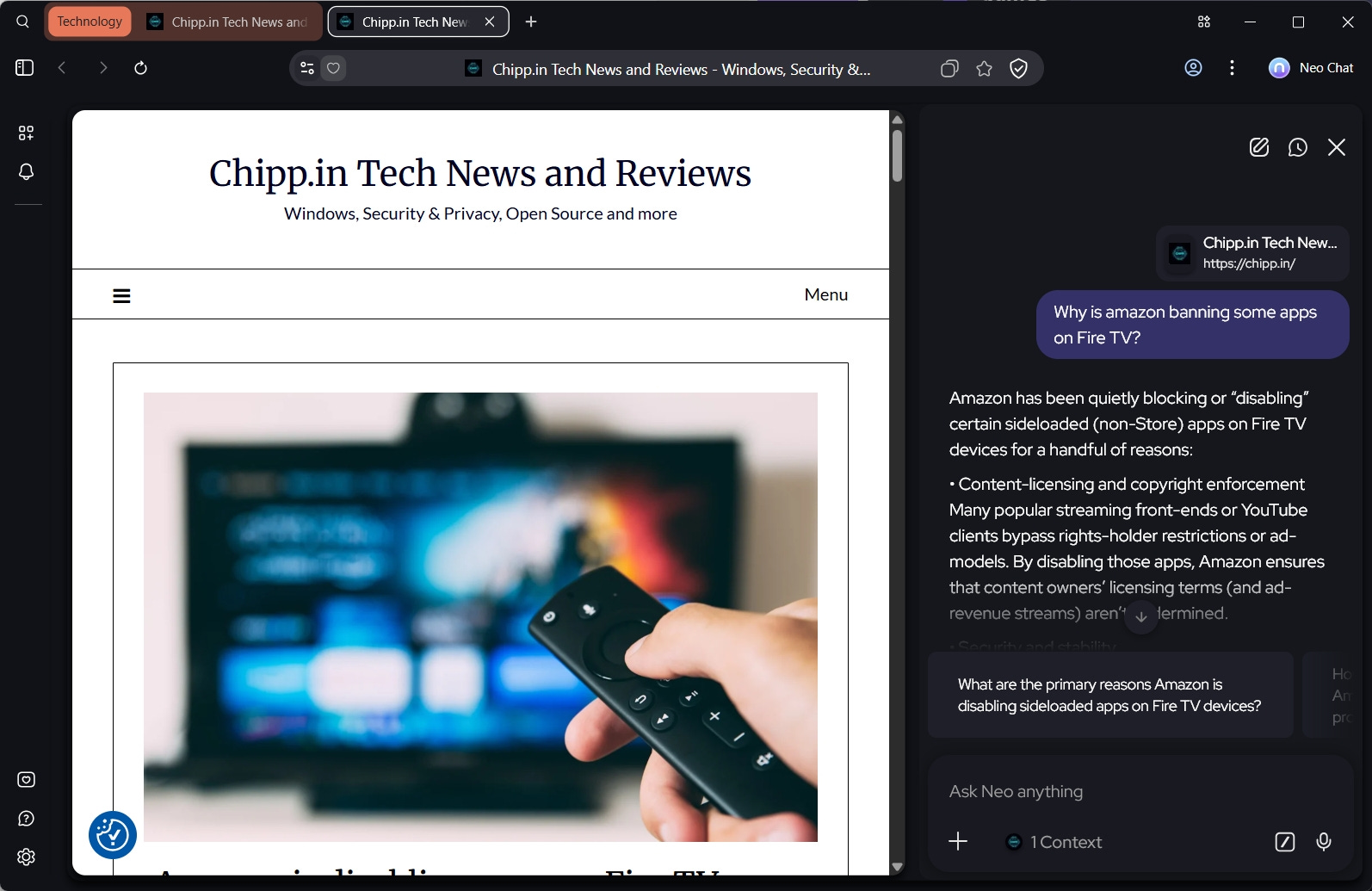Open the hamburger menu on webpage
The image size is (1372, 891).
click(122, 295)
